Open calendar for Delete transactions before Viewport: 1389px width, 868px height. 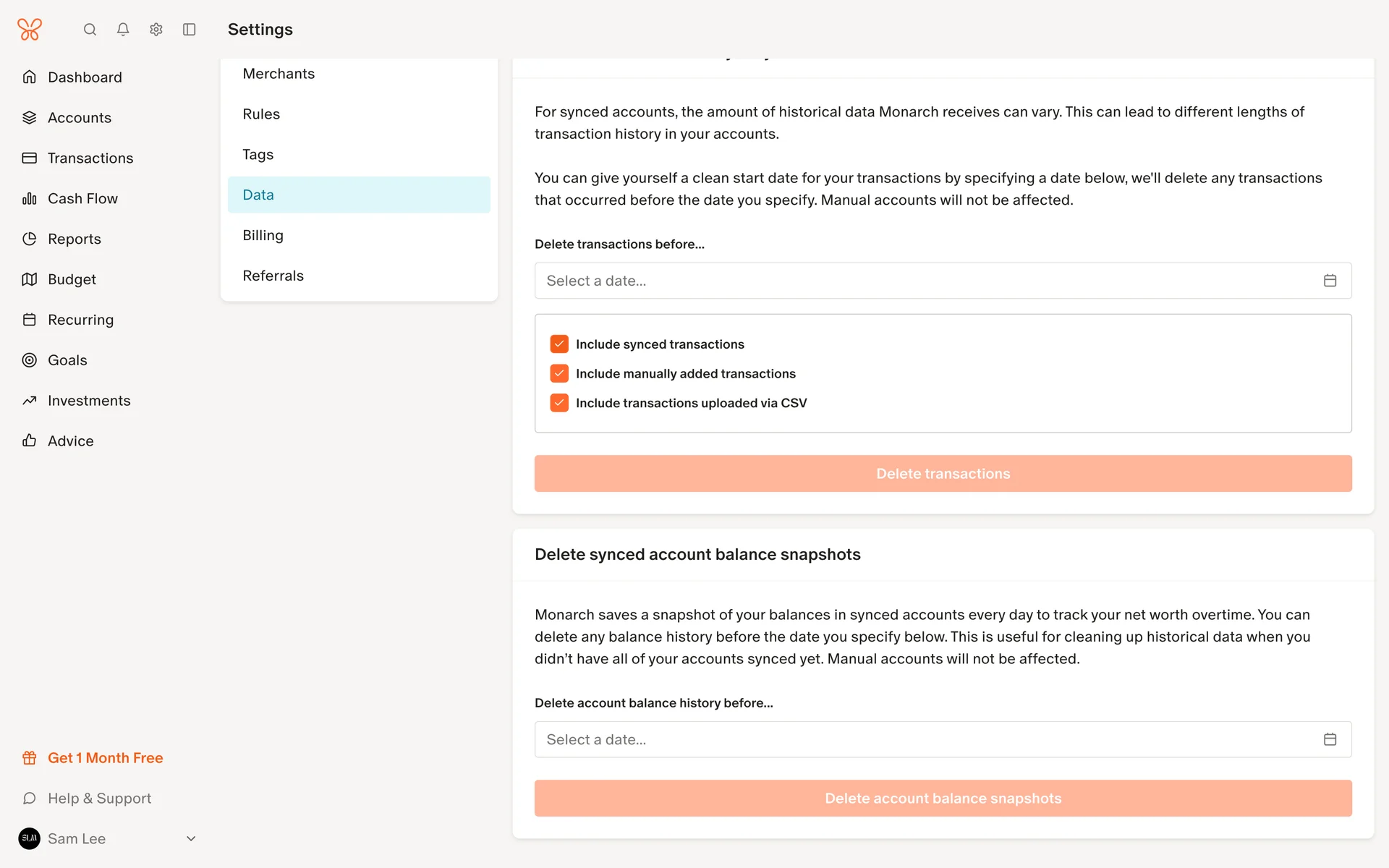(x=1330, y=281)
